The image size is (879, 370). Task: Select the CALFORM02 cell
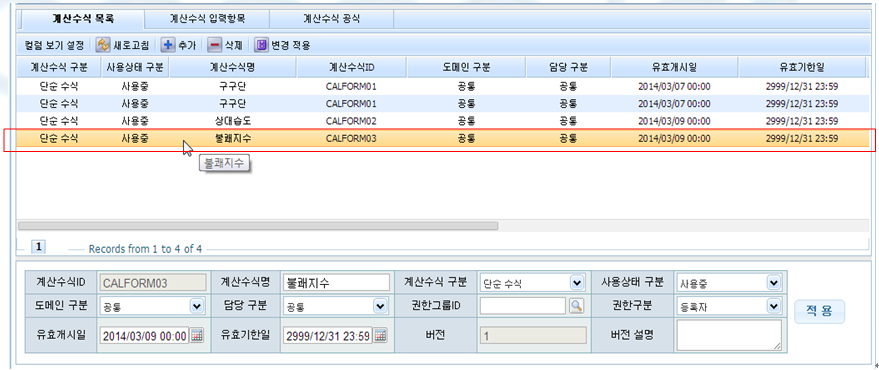point(351,121)
